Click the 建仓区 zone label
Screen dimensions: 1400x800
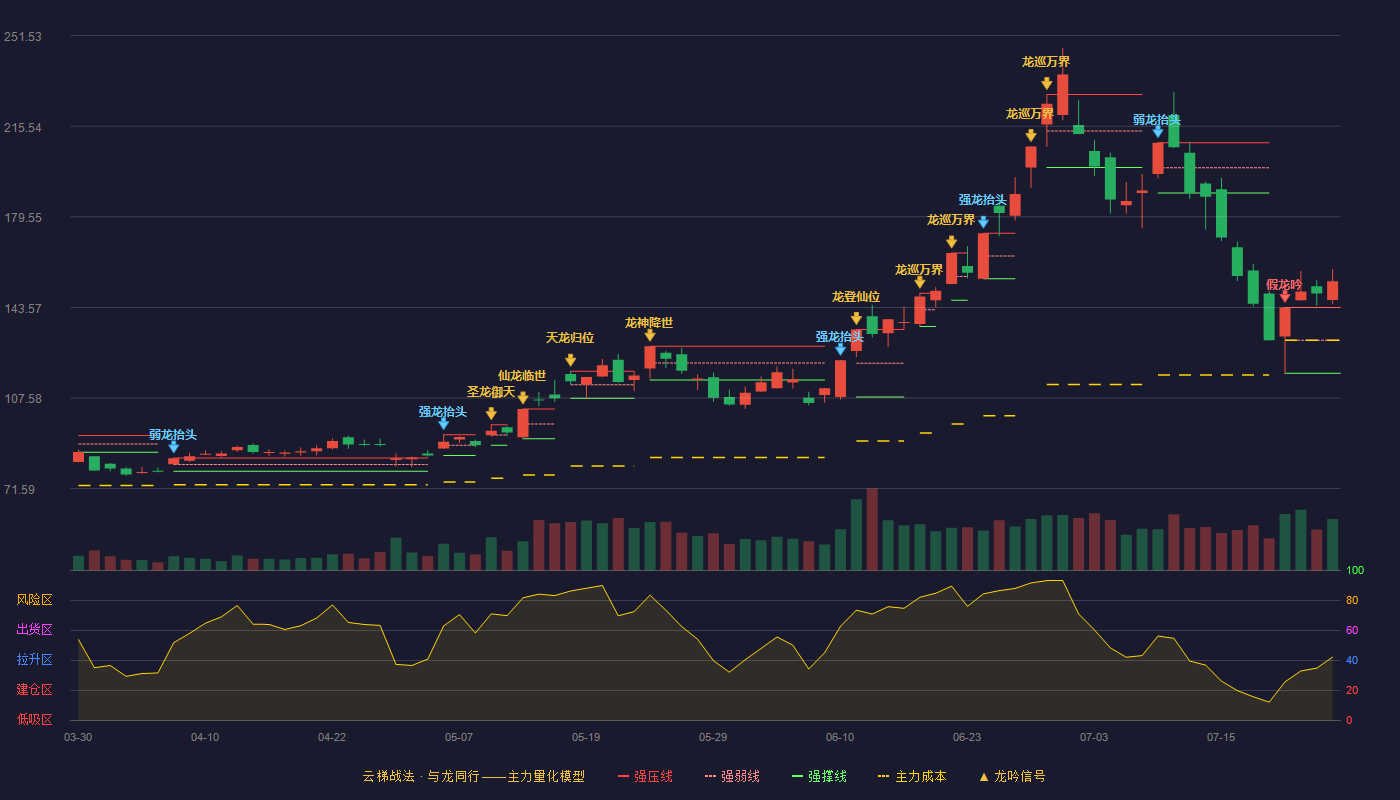[35, 690]
